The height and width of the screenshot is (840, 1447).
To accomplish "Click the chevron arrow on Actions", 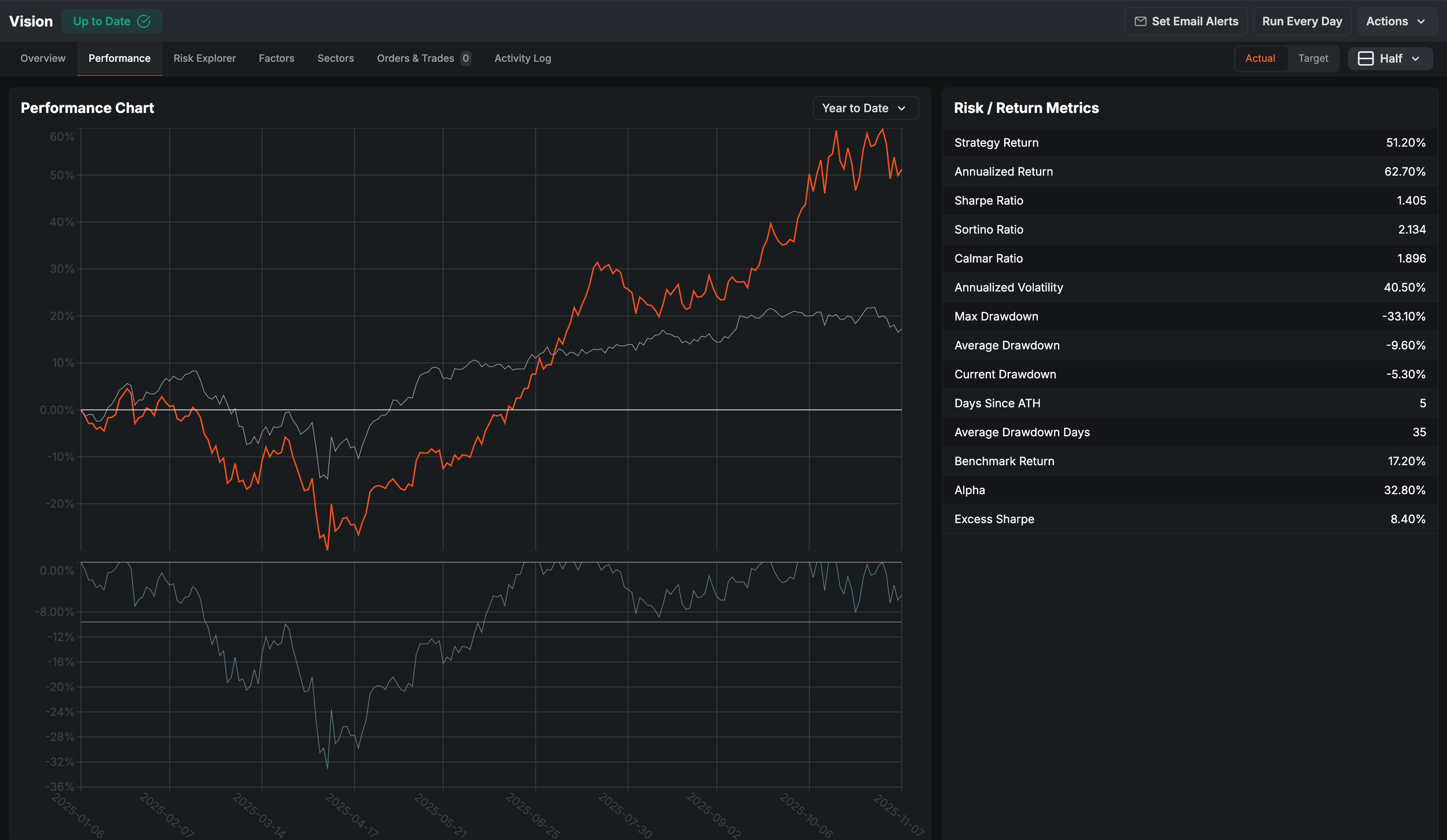I will (1421, 21).
